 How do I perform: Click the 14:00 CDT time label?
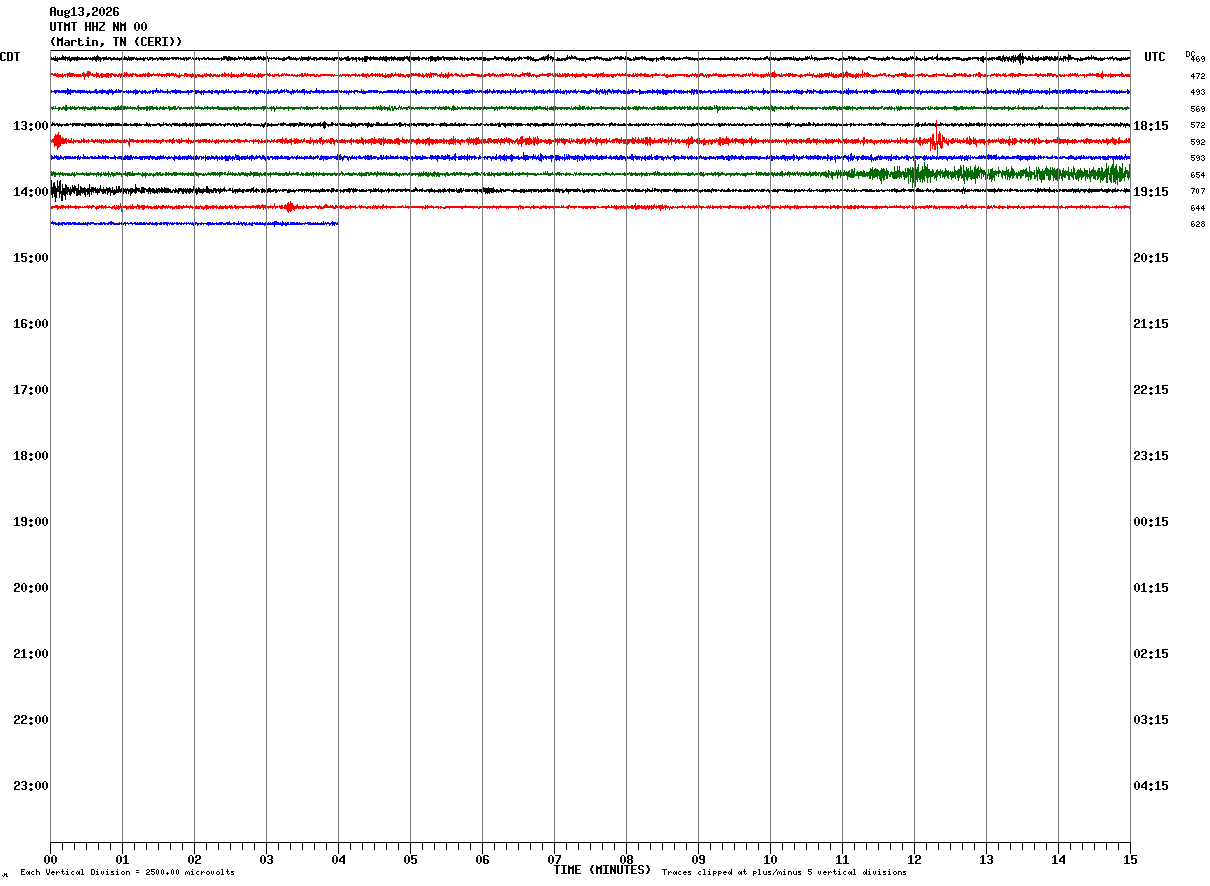(30, 192)
